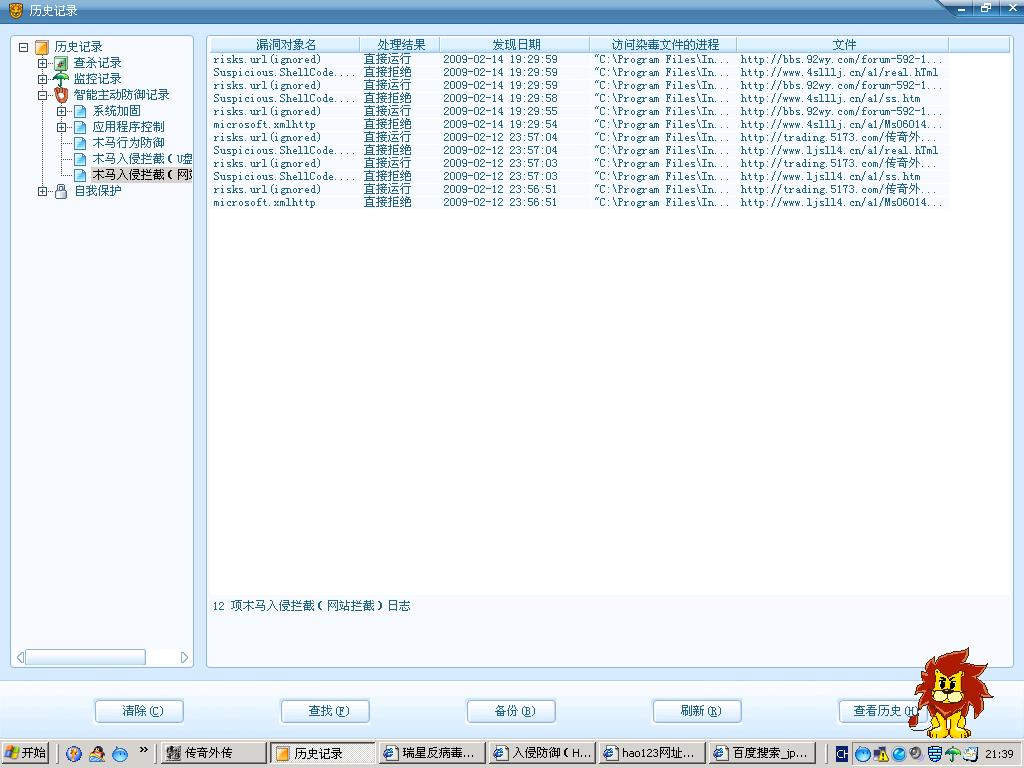This screenshot has height=768, width=1024.
Task: Expand the 自我保护 node
Action: click(x=42, y=191)
